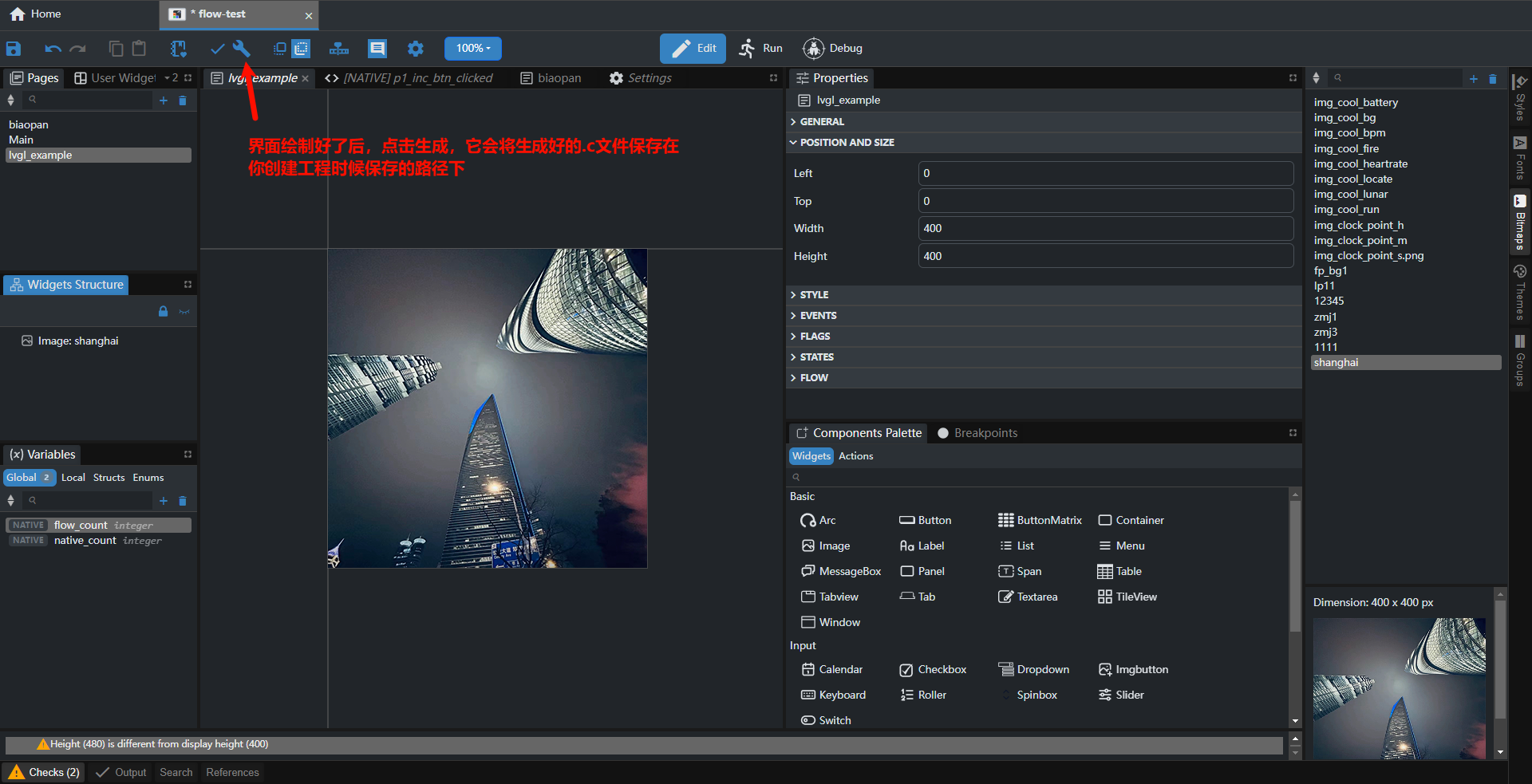Expand the STYLE properties section
1532x784 pixels.
pos(814,295)
